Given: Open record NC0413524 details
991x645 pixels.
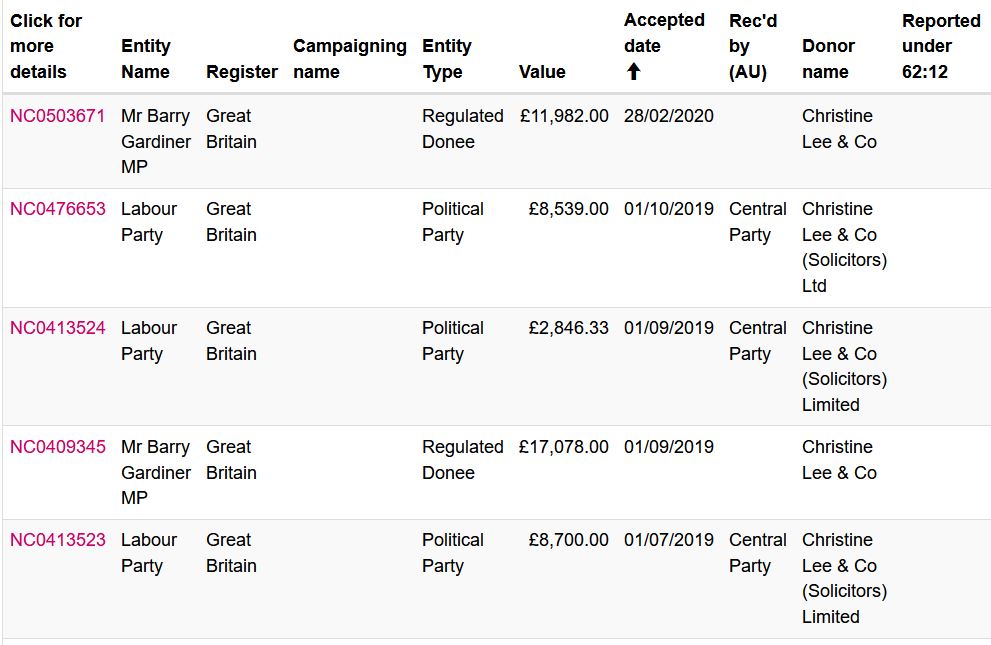Looking at the screenshot, I should 58,327.
